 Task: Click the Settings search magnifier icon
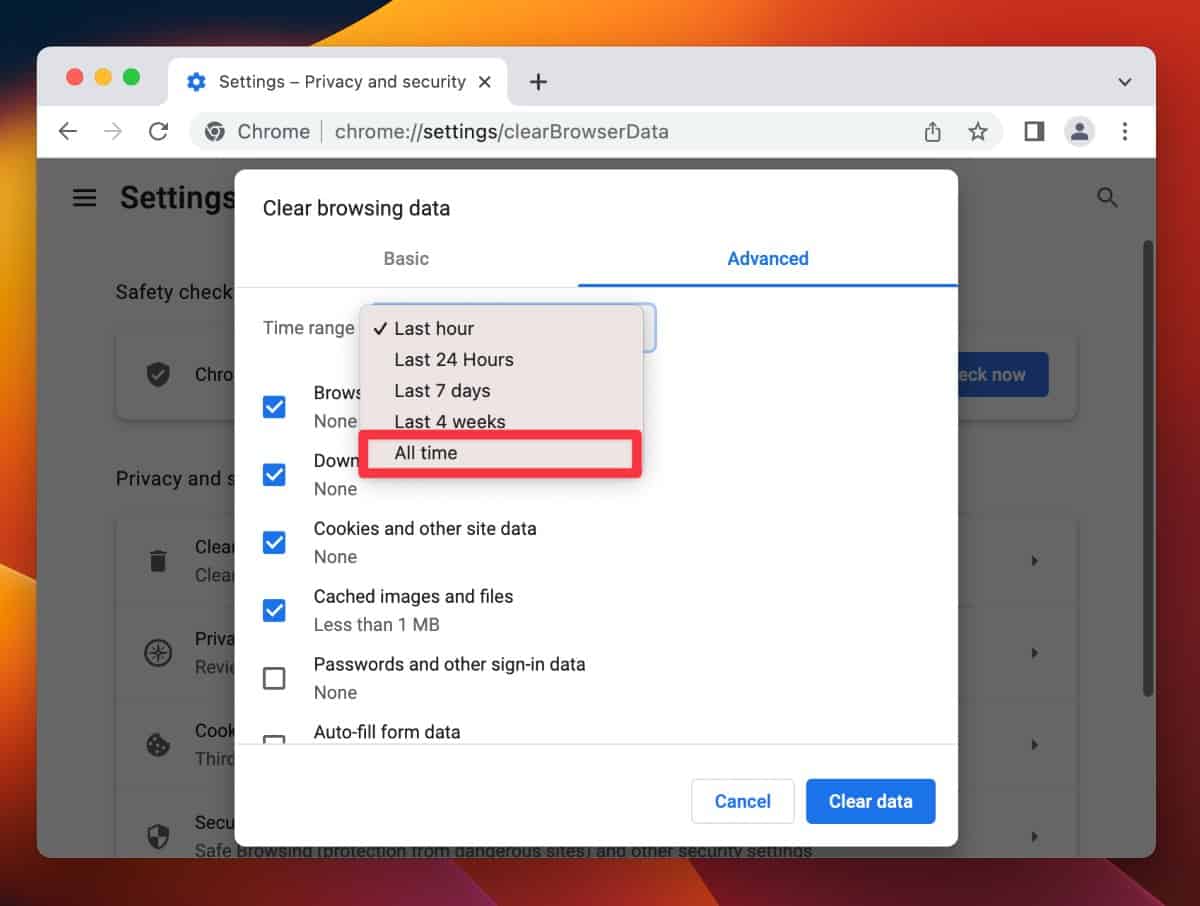[x=1107, y=197]
